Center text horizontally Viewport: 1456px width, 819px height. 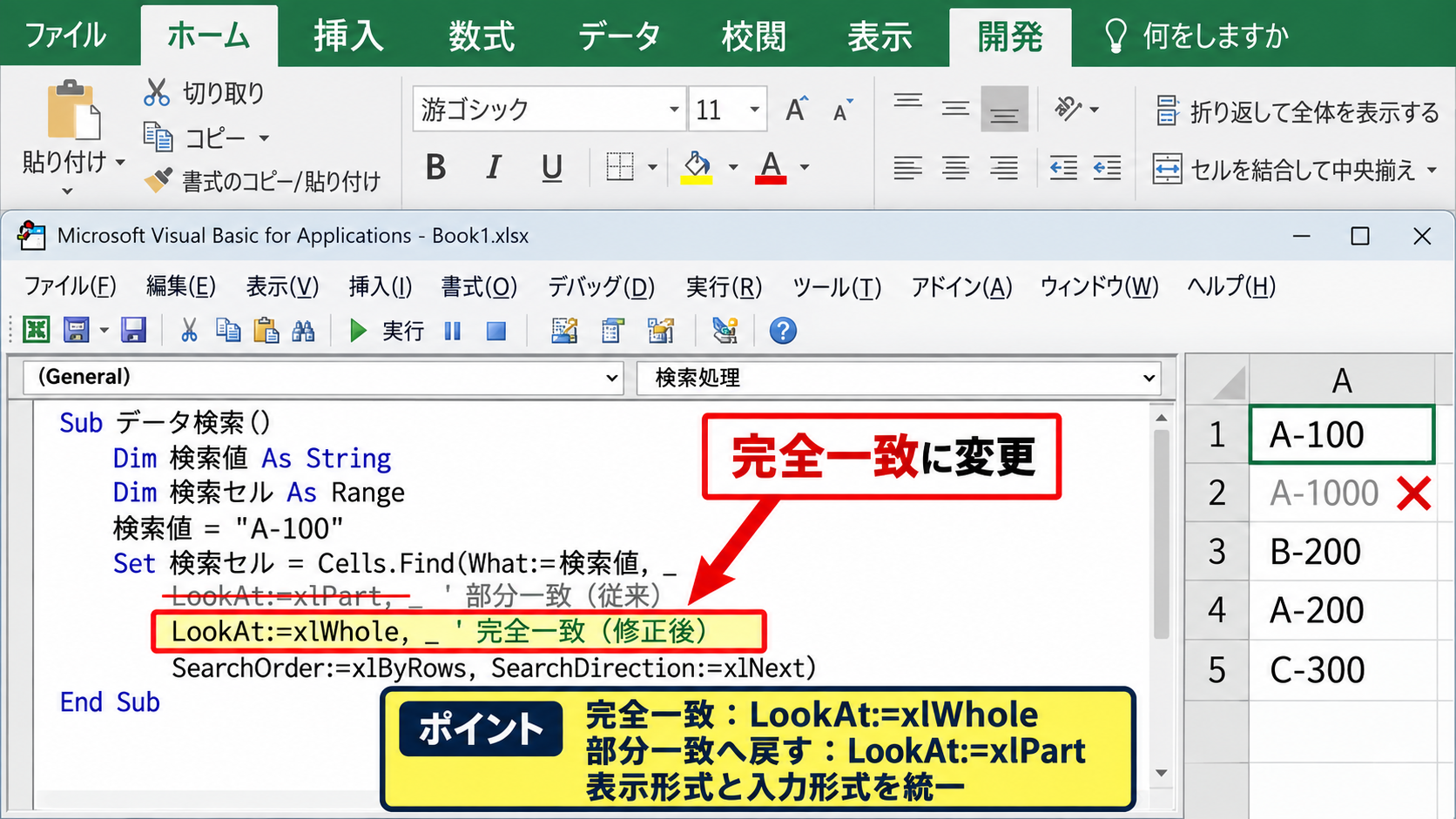tap(955, 167)
